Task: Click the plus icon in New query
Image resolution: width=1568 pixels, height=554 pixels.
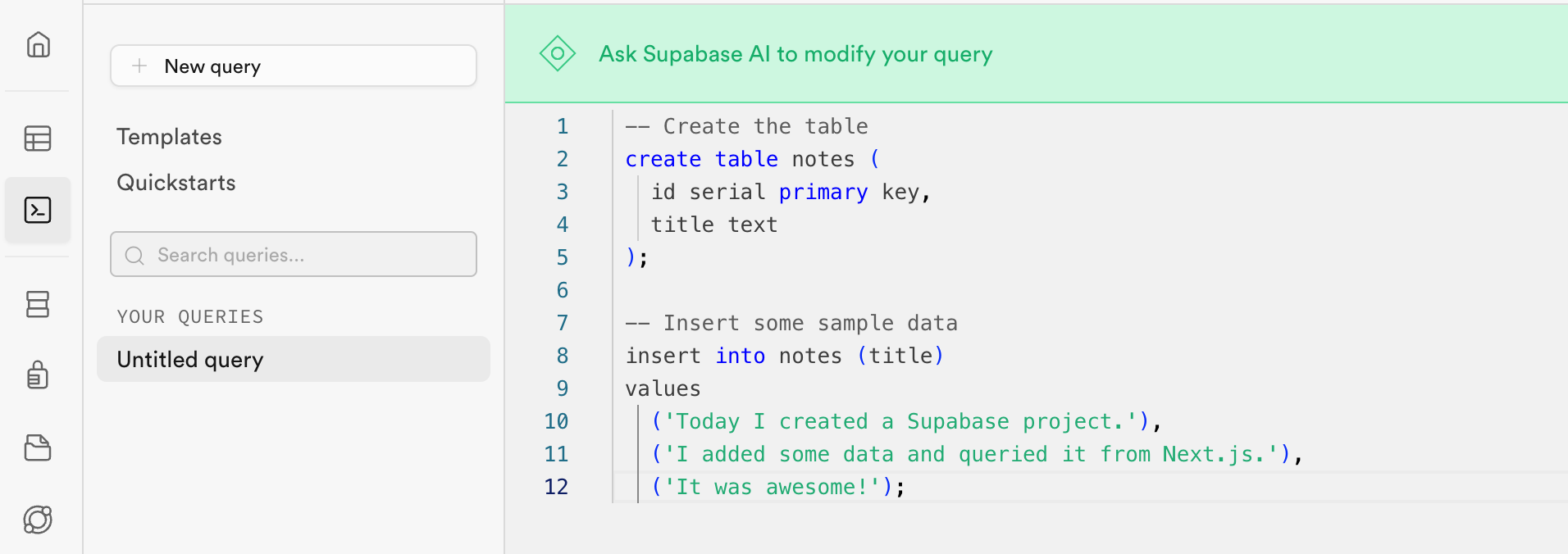Action: pos(139,66)
